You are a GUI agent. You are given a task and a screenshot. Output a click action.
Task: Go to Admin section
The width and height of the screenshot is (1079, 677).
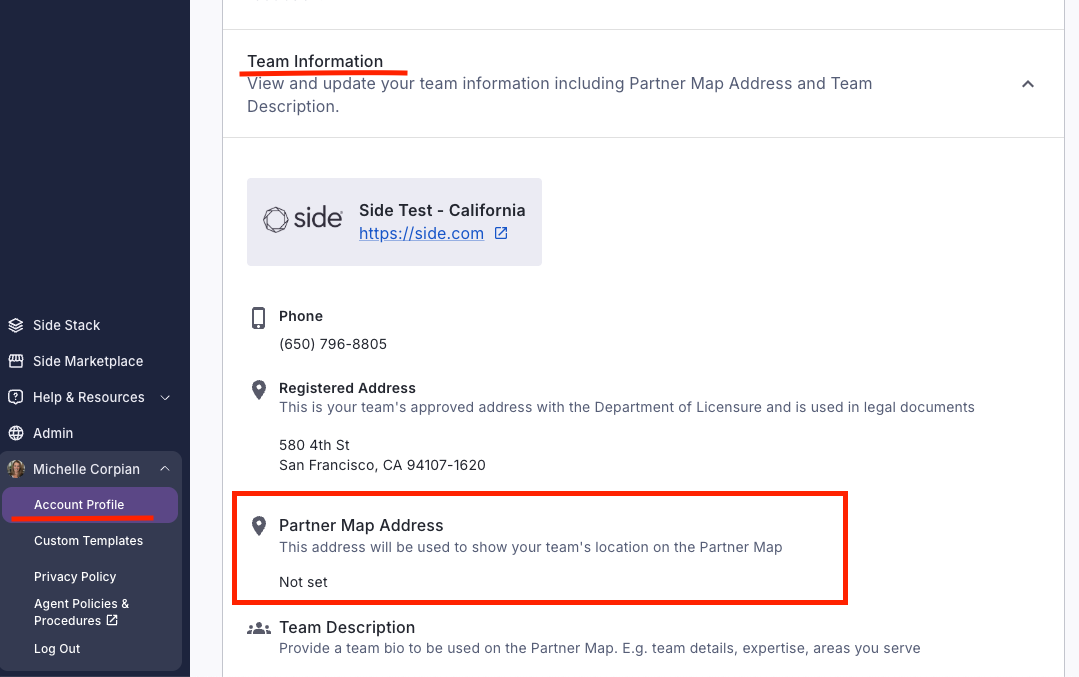(53, 433)
